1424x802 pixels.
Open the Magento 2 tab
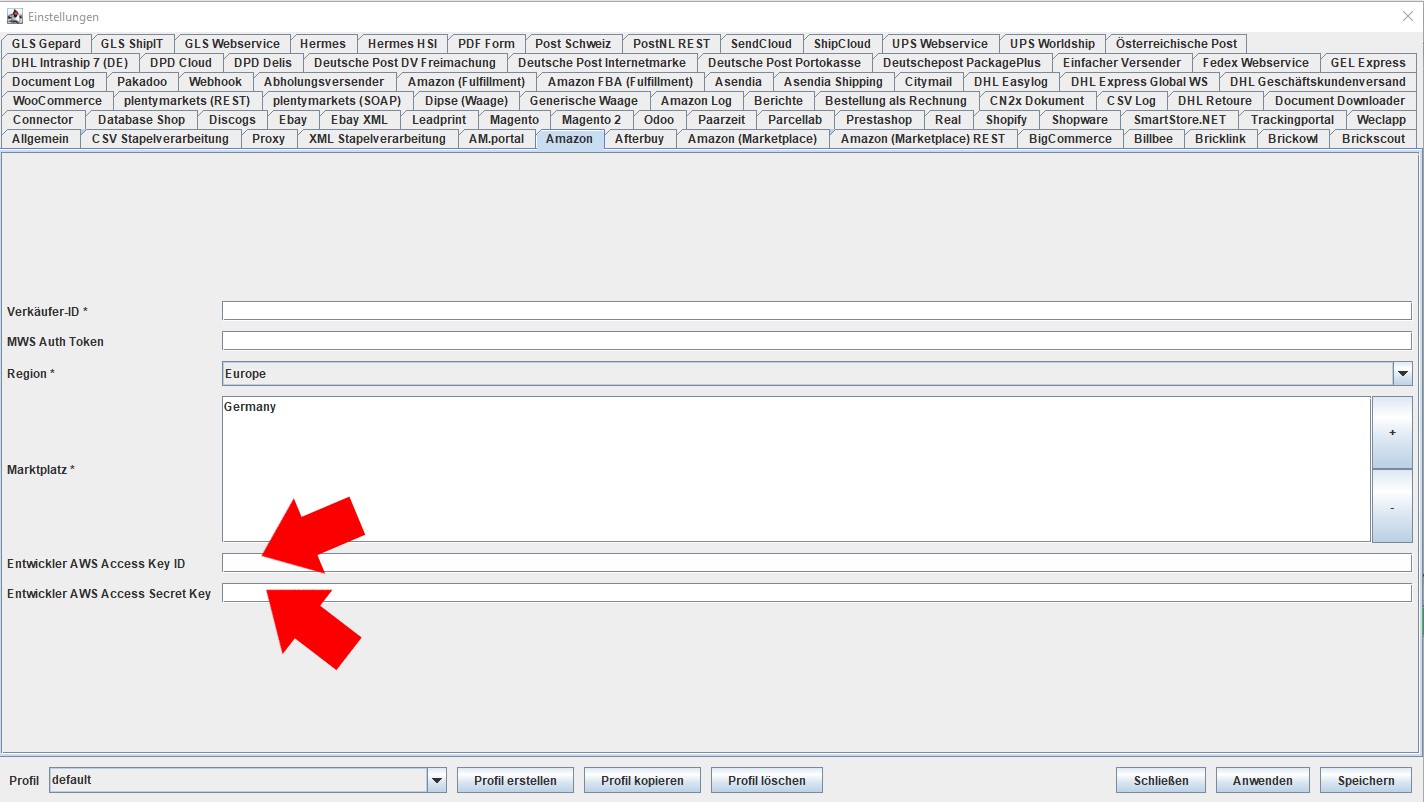tap(591, 120)
